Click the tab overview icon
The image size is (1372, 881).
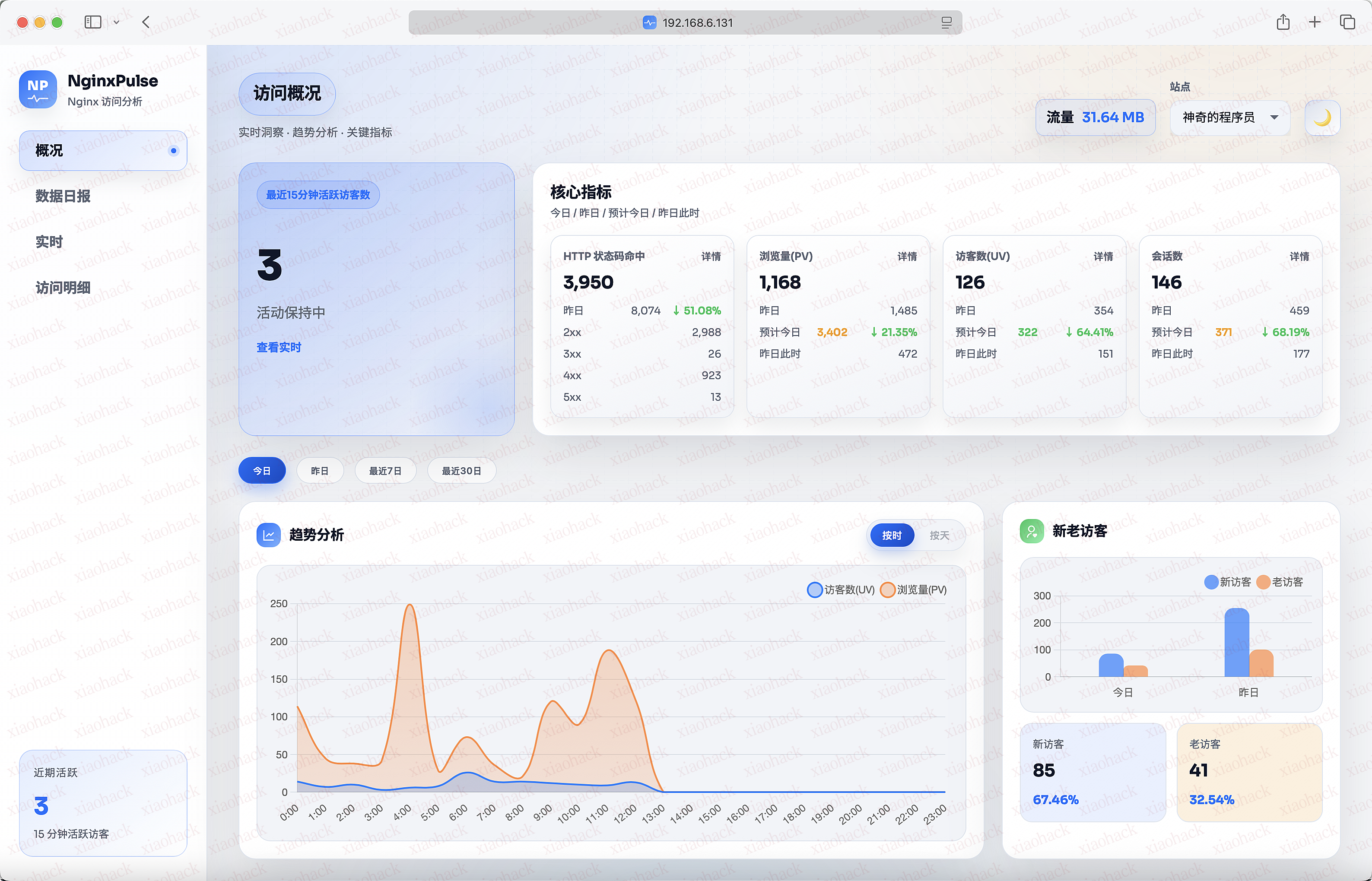click(1347, 22)
